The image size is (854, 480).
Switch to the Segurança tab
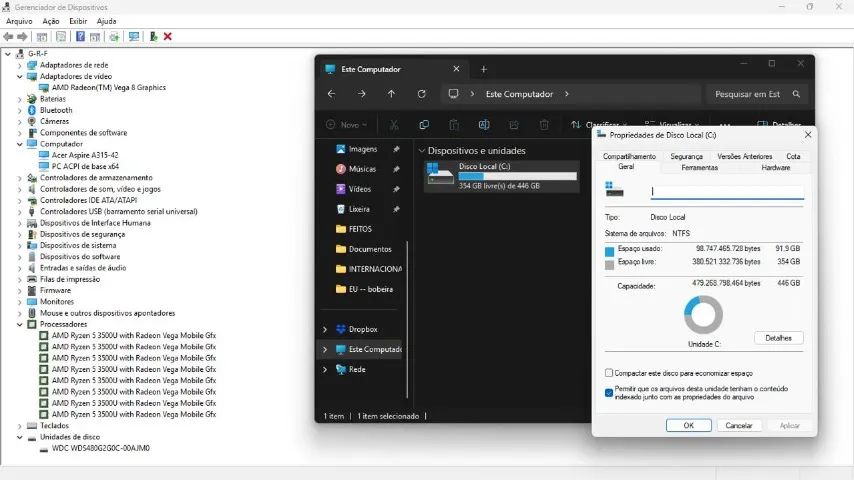click(686, 156)
